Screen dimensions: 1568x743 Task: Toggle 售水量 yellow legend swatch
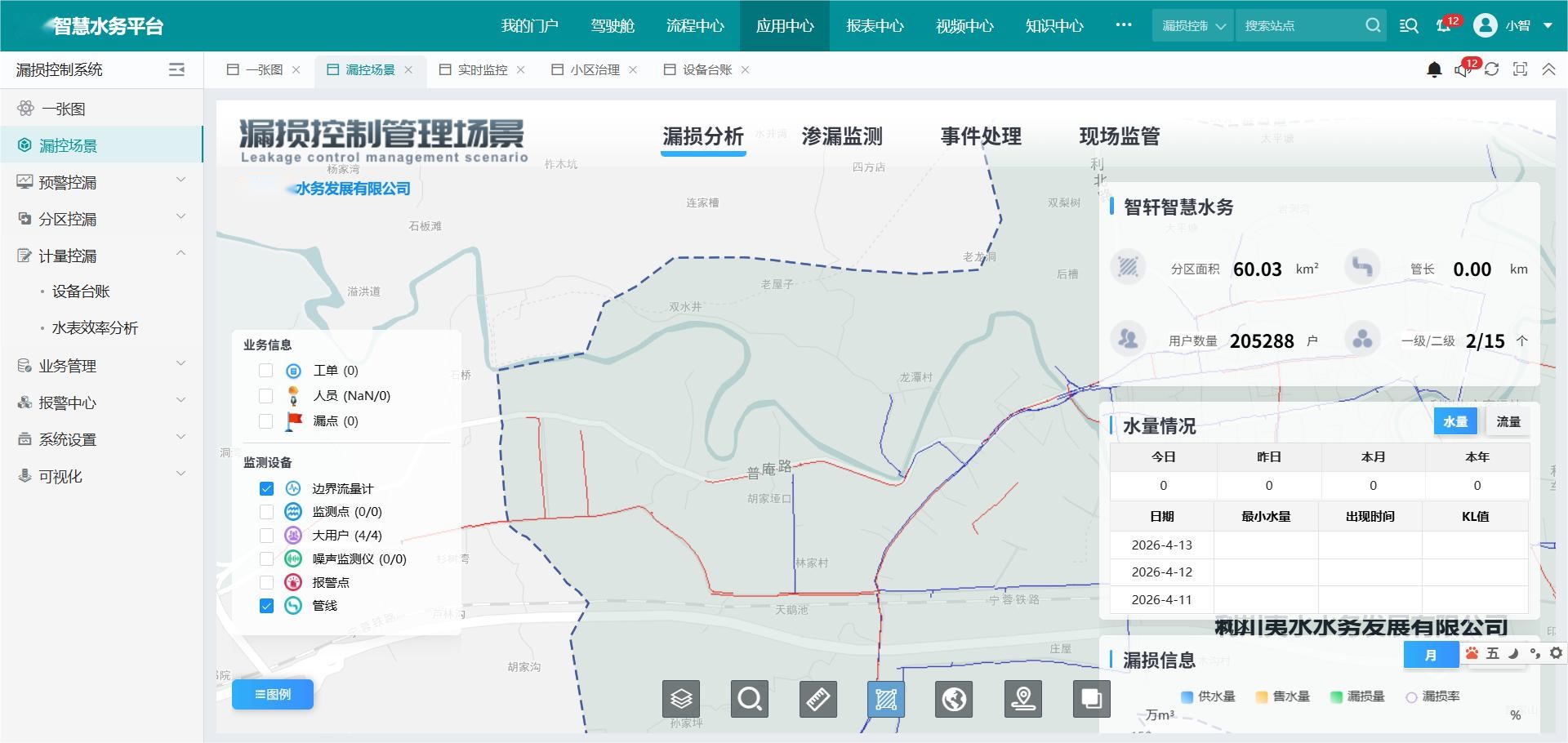[1262, 697]
